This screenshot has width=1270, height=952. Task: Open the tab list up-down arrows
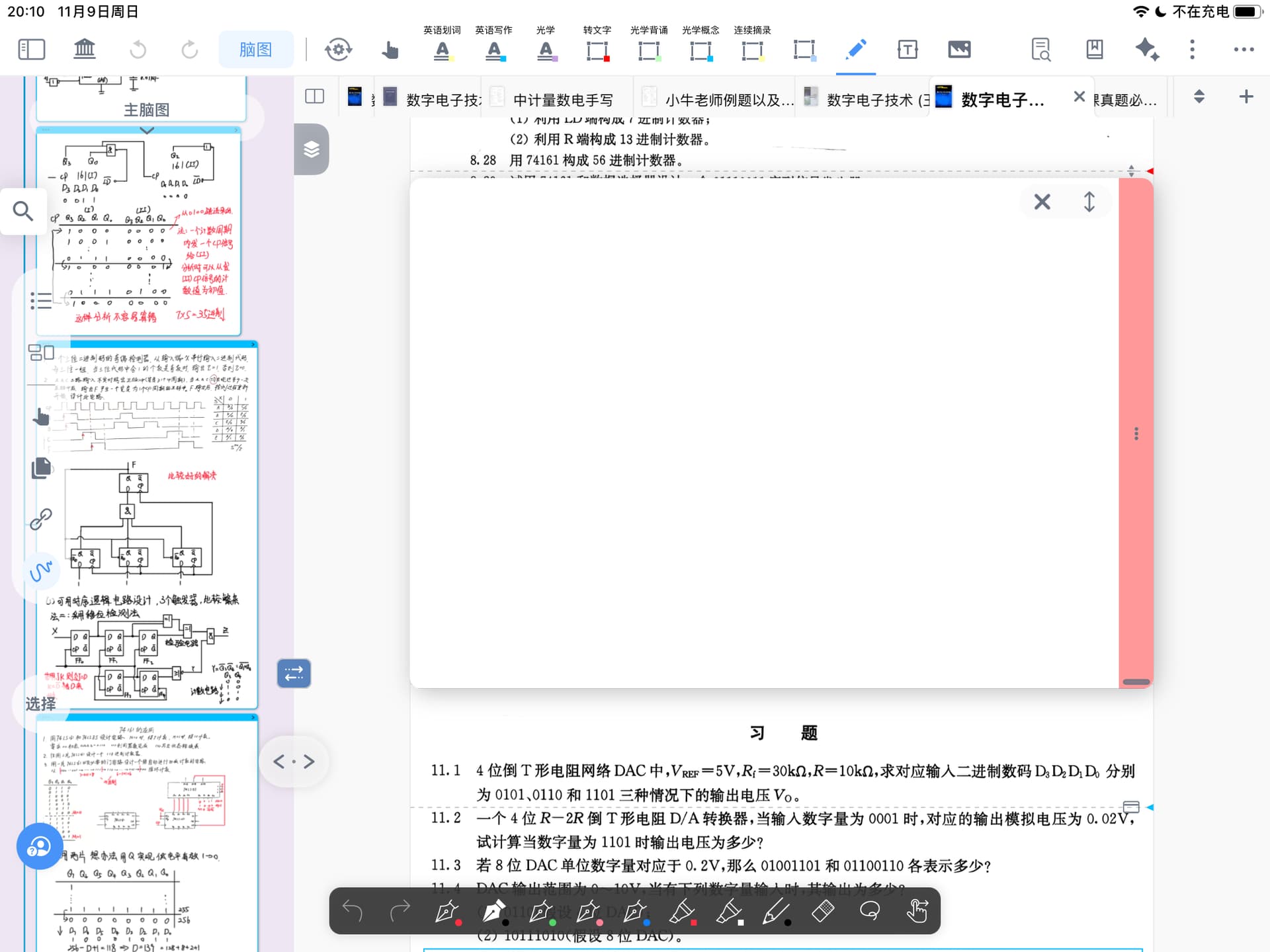[x=1199, y=97]
